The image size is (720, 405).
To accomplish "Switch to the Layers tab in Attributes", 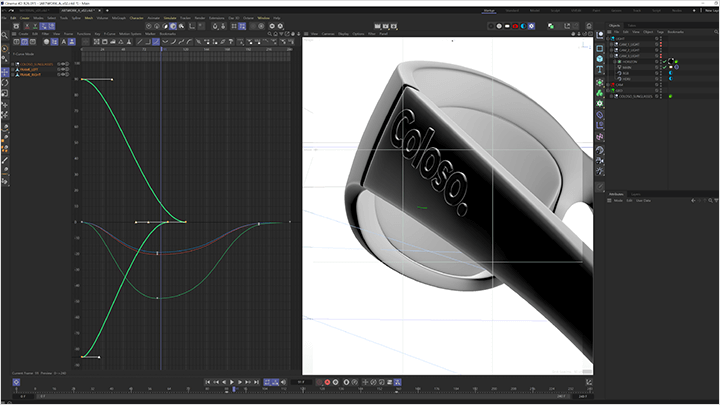I will pos(636,194).
